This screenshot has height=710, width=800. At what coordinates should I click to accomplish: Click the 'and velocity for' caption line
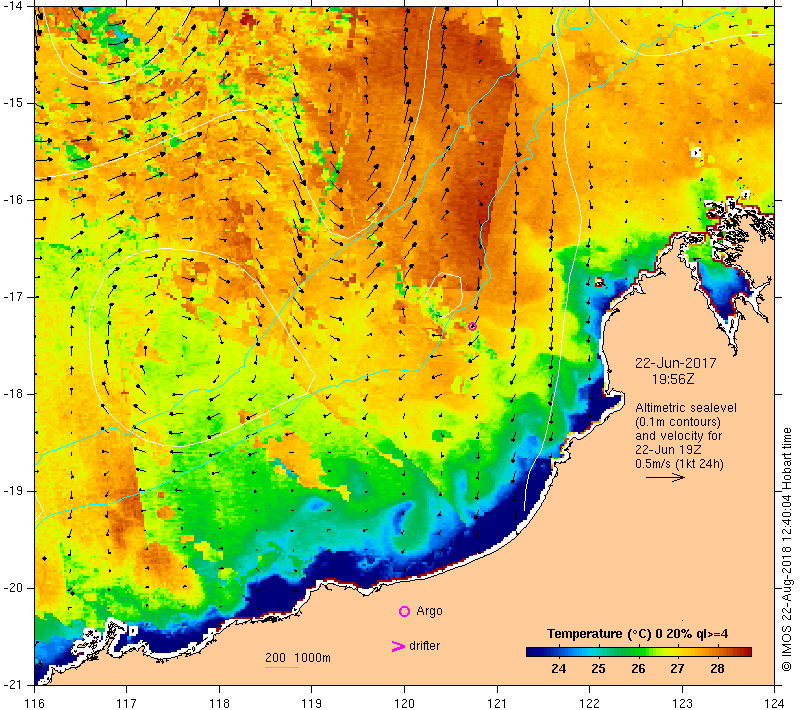coord(679,436)
